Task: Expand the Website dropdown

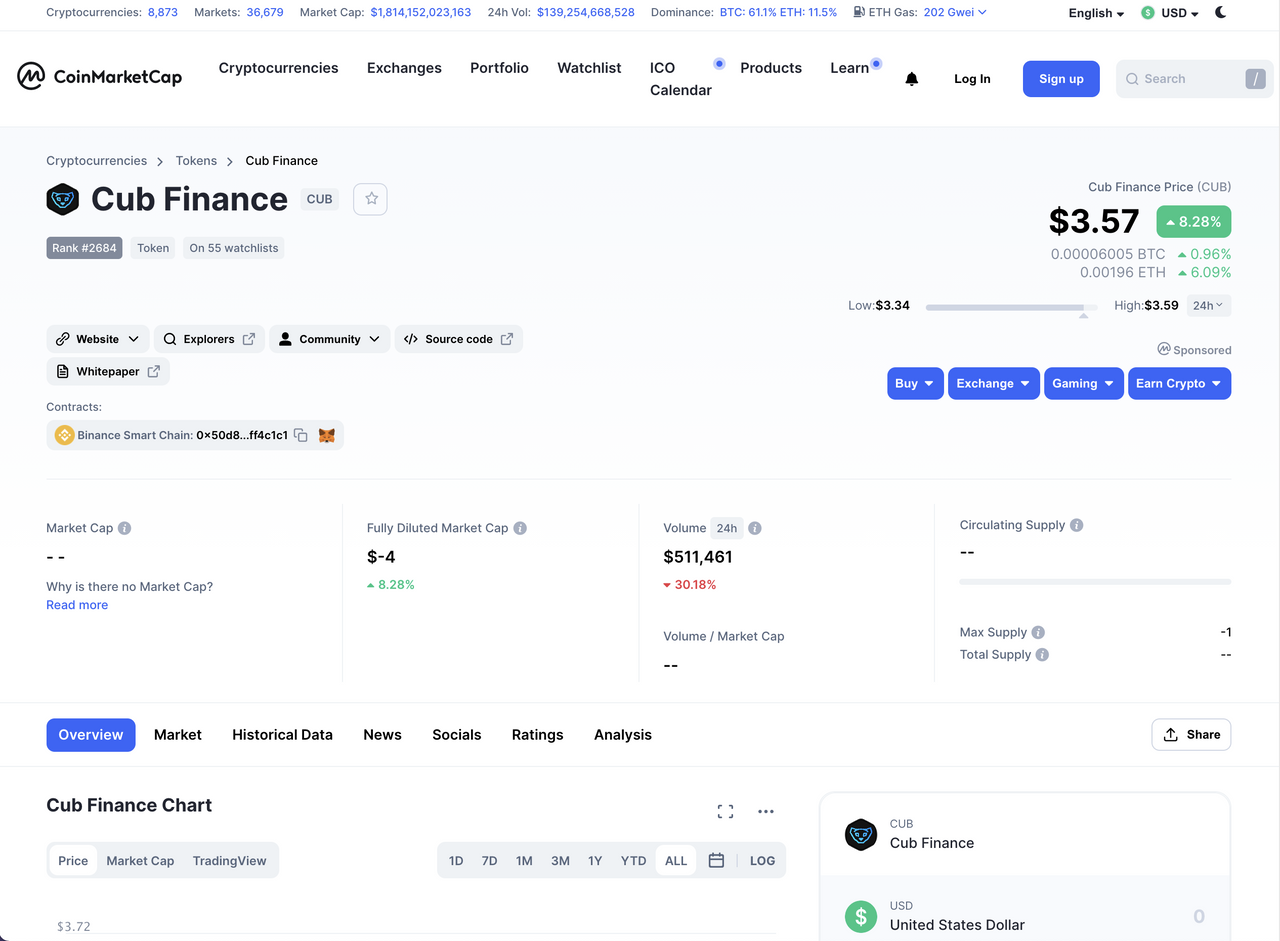Action: [98, 339]
